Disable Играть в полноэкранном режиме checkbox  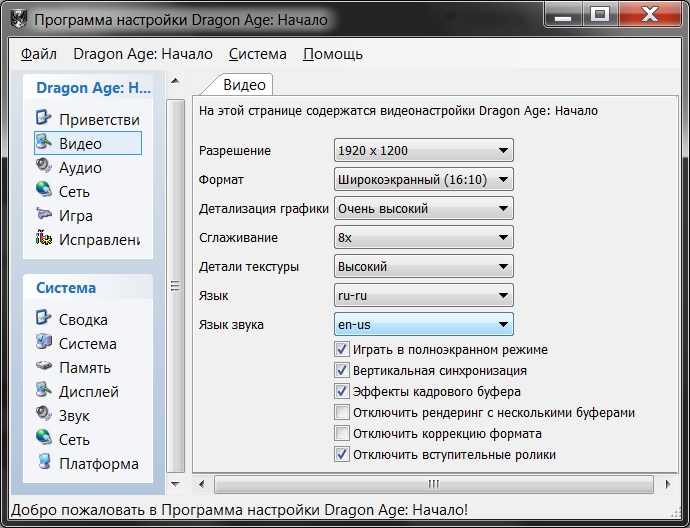pos(342,349)
